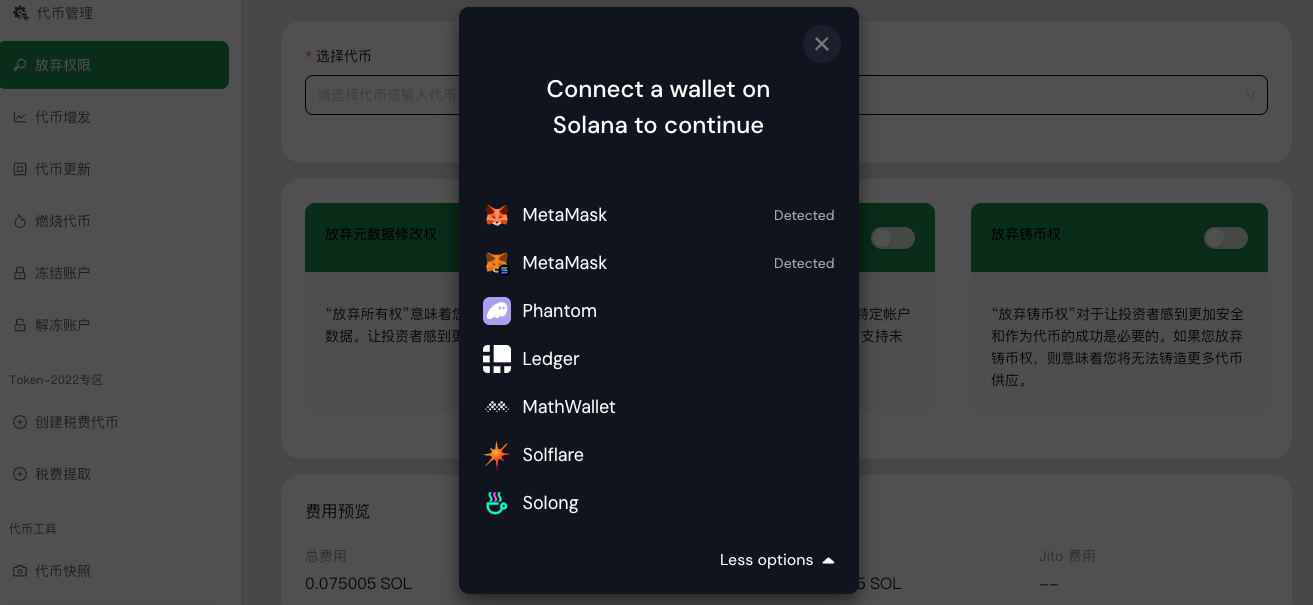Click the second MetaMask fox icon

[x=497, y=263]
